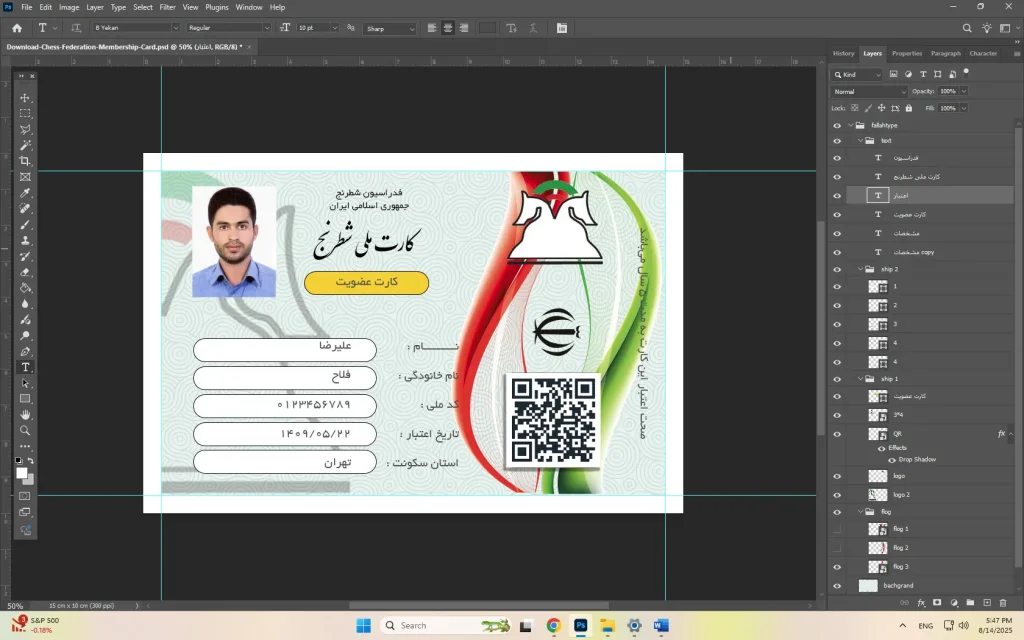Open Google Chrome from the taskbar
The height and width of the screenshot is (640, 1024).
tap(554, 626)
